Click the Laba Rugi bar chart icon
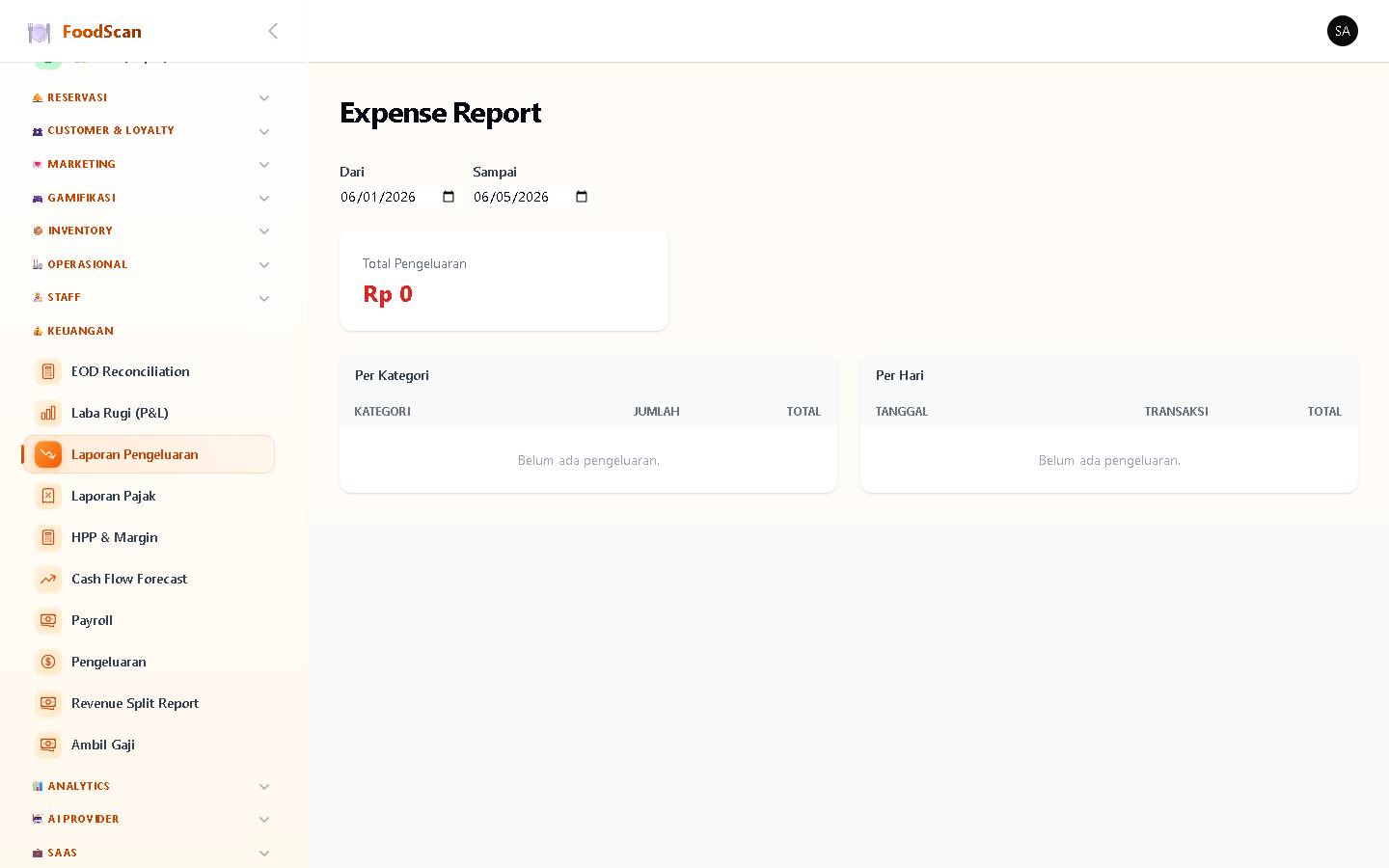 pos(48,413)
